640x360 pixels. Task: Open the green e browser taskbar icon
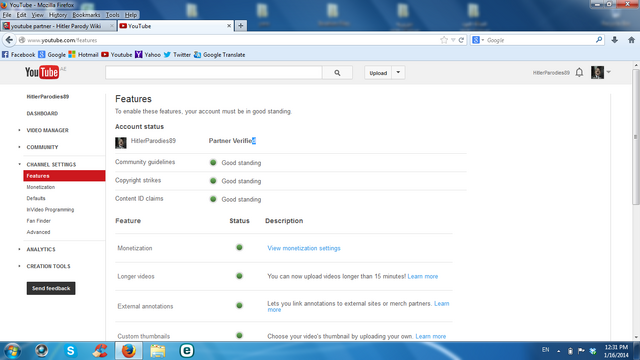click(x=187, y=351)
